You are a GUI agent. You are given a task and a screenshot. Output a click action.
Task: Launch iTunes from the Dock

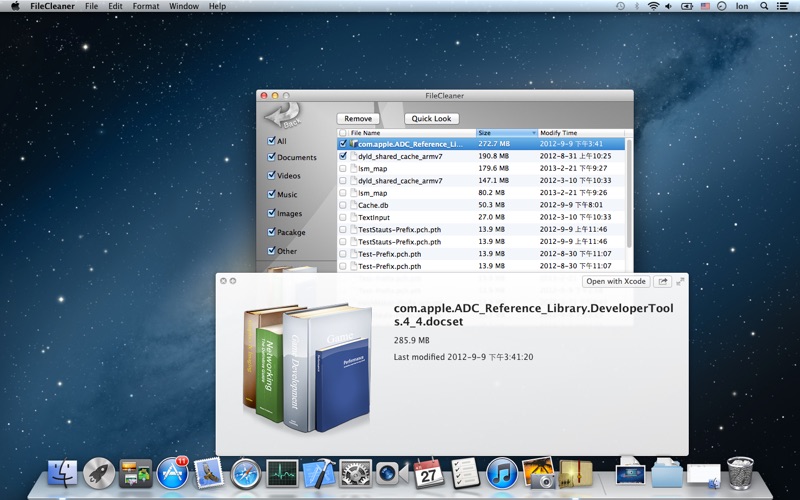tap(502, 473)
